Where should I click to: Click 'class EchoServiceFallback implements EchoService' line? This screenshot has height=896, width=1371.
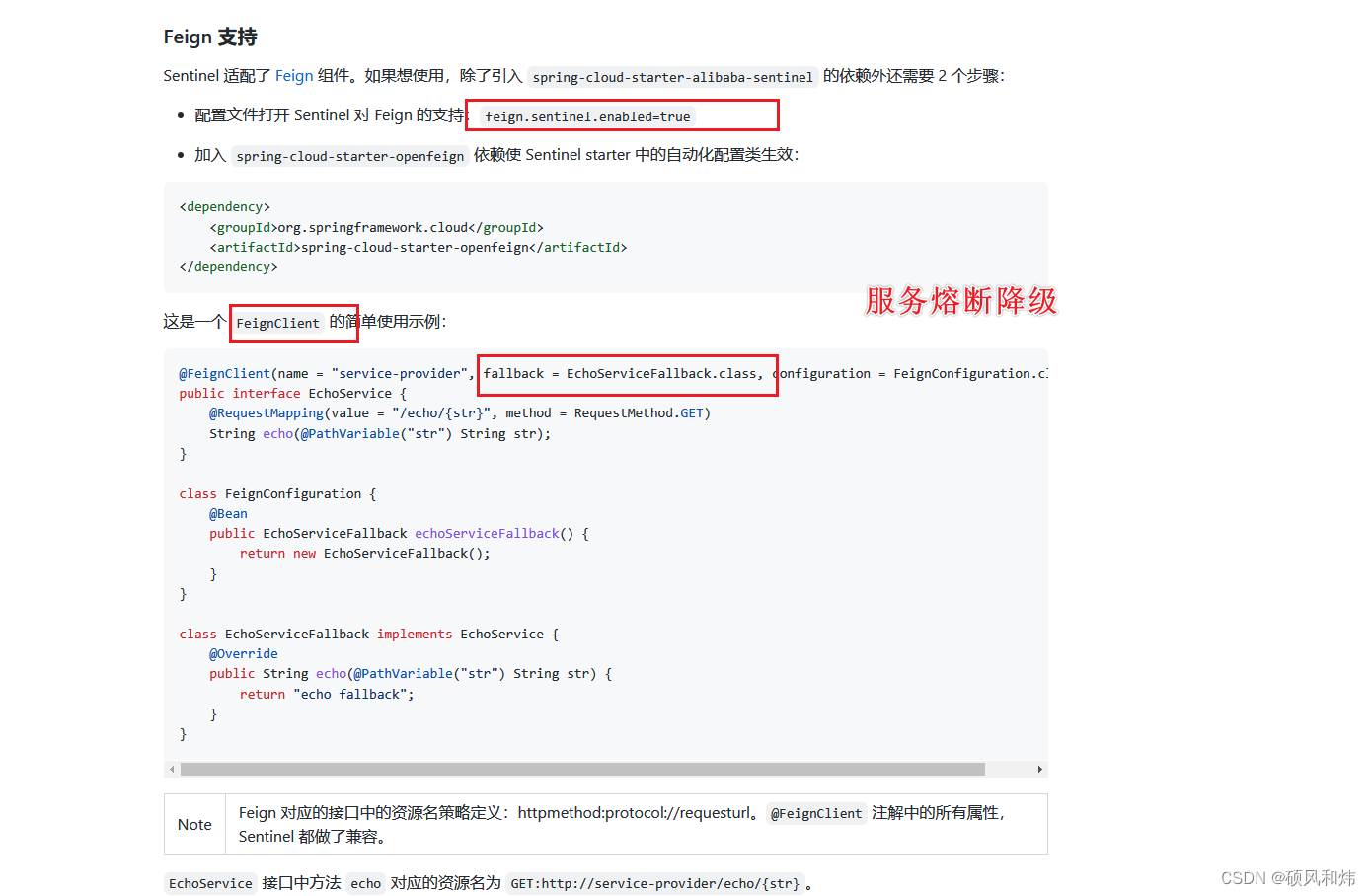[x=369, y=635]
